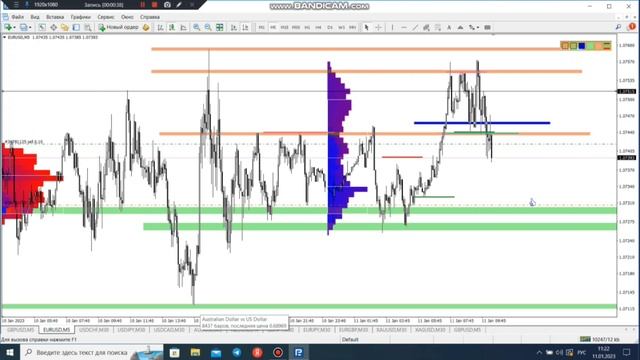The height and width of the screenshot is (360, 640).
Task: Click the Zoom Out magnifier icon
Action: point(208,27)
